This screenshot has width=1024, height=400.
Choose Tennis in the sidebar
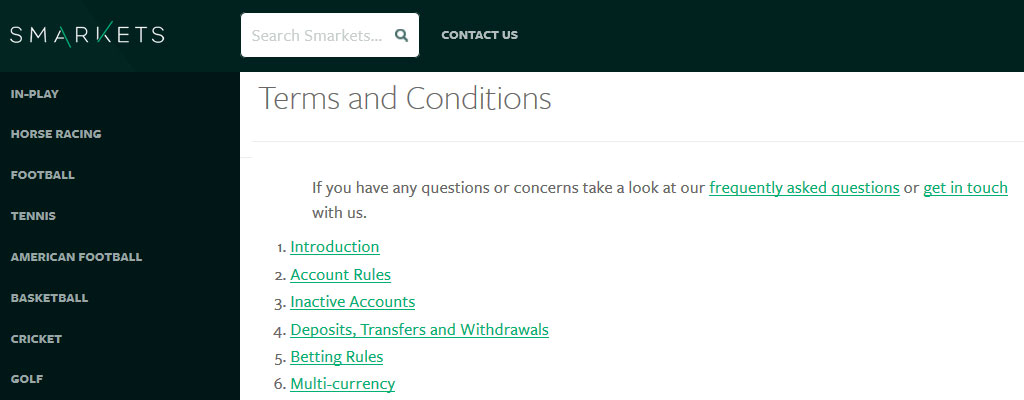point(33,216)
